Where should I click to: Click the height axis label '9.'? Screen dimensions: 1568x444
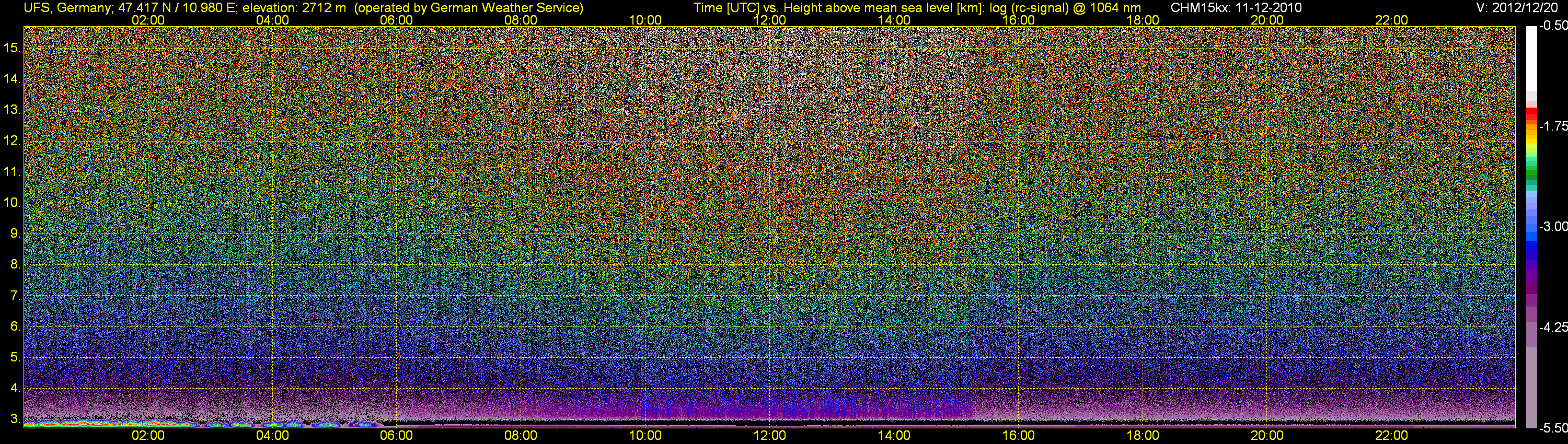pyautogui.click(x=15, y=233)
